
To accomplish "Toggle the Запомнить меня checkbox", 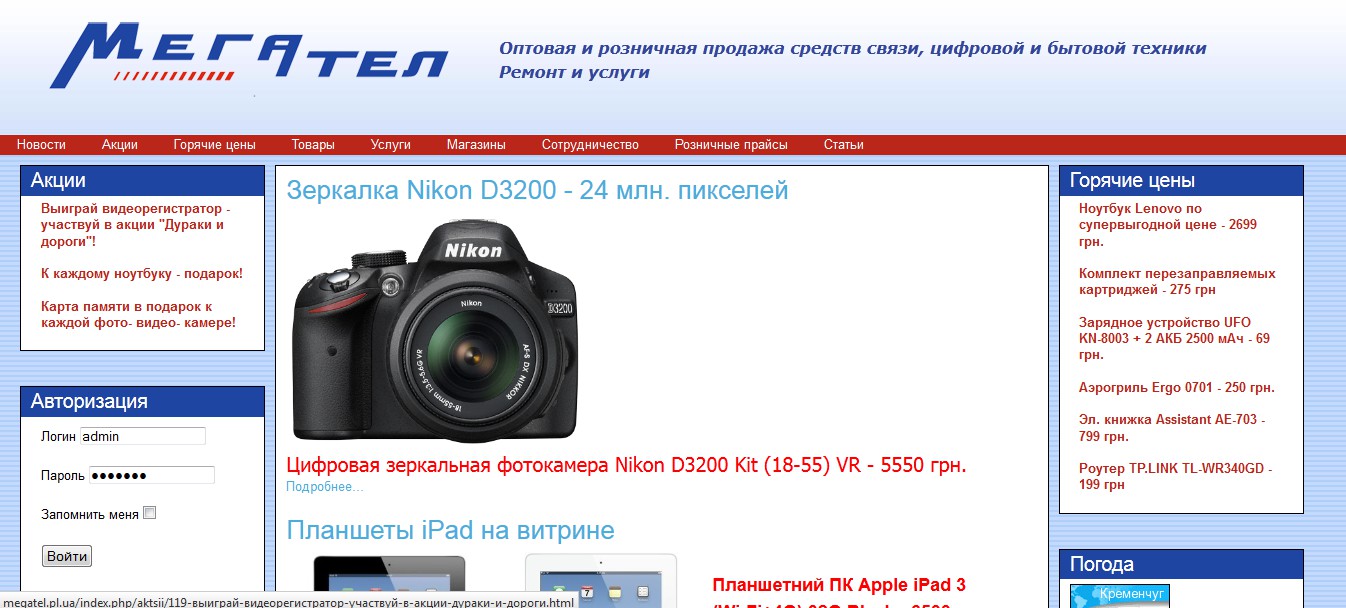I will pyautogui.click(x=150, y=513).
